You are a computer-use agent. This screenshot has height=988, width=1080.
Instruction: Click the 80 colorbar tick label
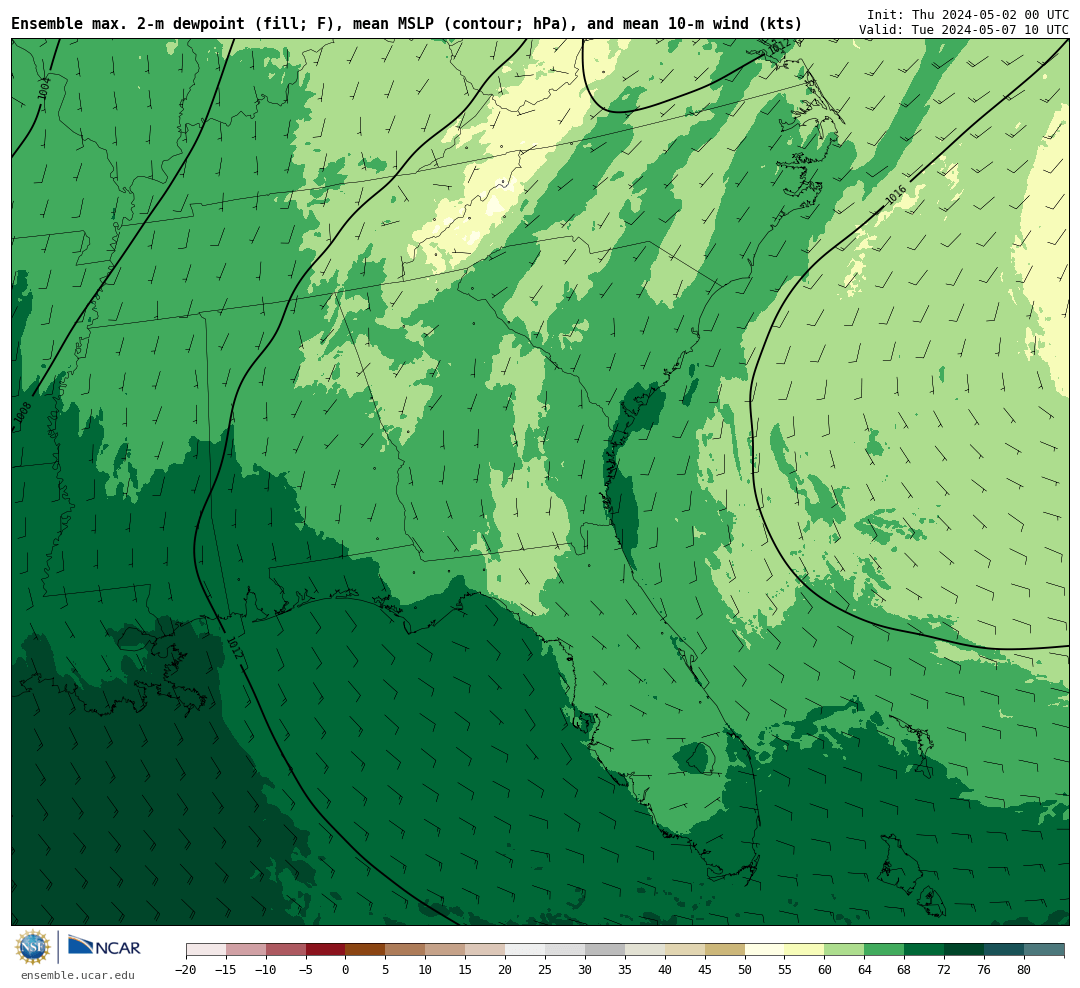pos(1025,970)
